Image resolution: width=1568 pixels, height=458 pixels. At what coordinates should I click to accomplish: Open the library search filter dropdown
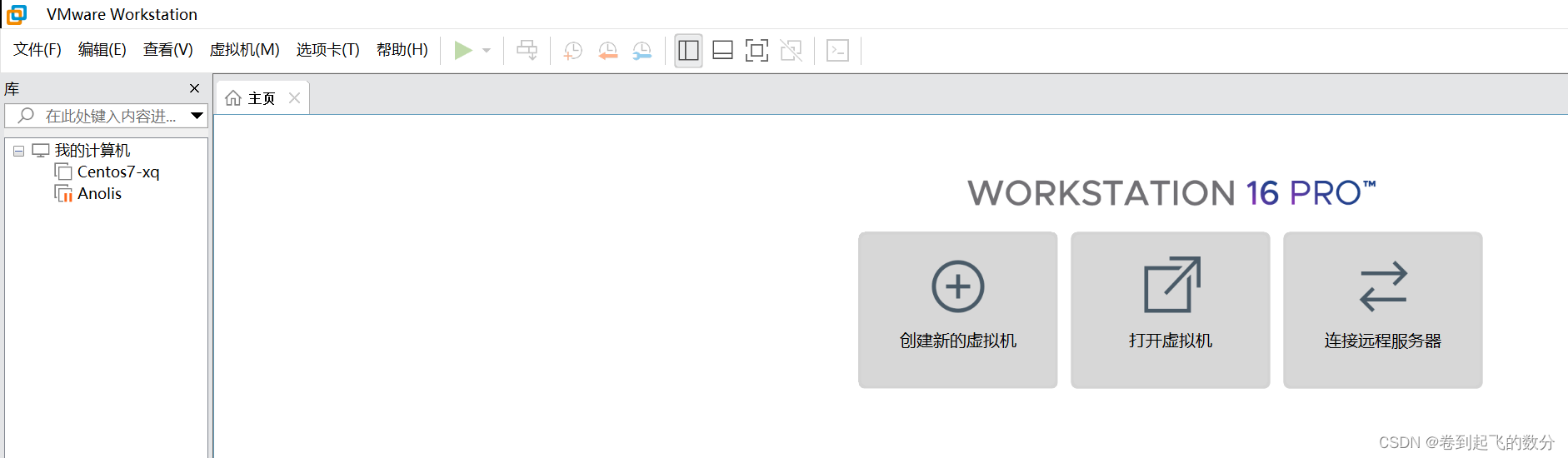point(197,116)
